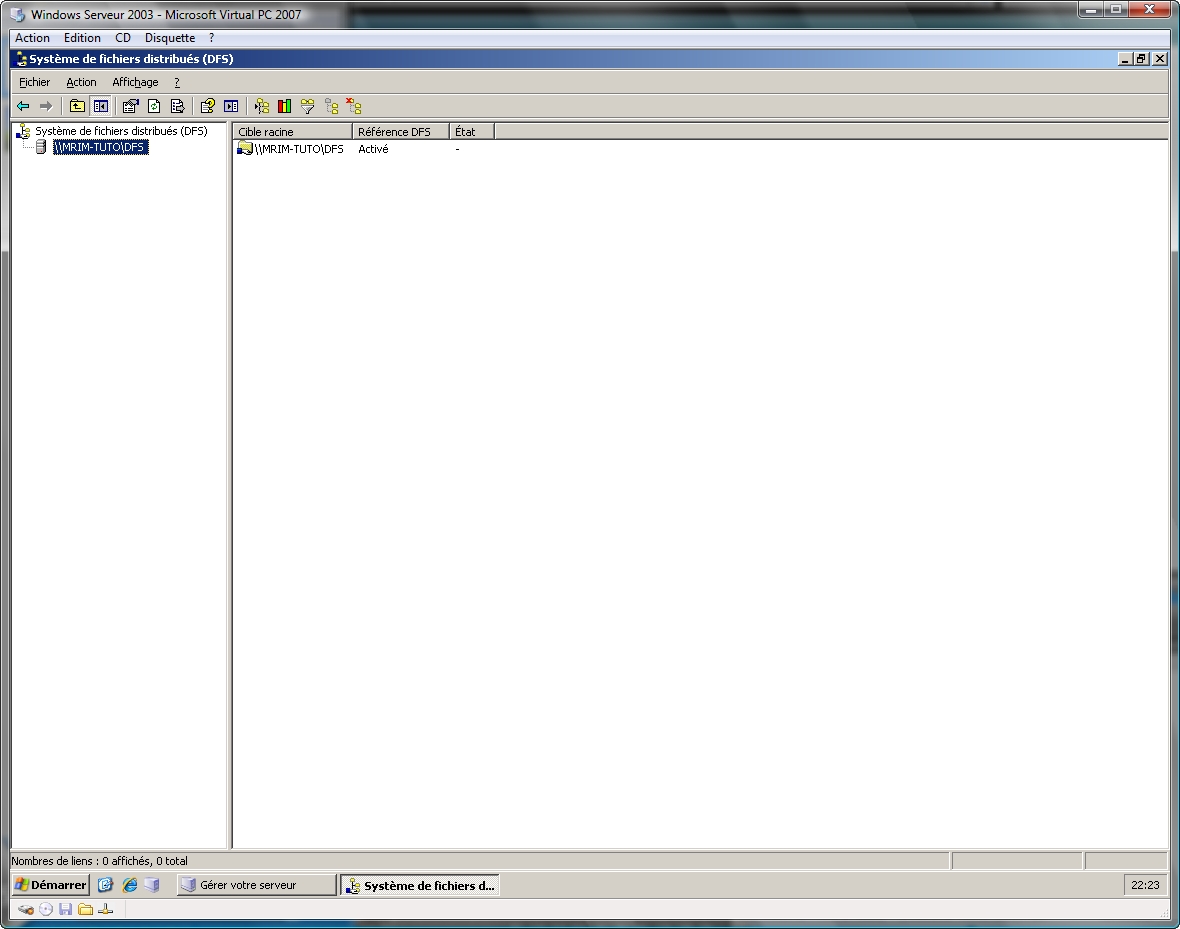Screen dimensions: 1180x929
Task: Click the Virtual PC floppy disk icon
Action: [x=65, y=909]
